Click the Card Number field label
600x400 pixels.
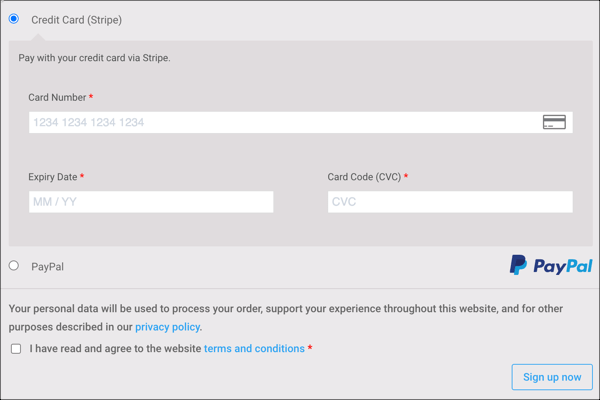tap(57, 98)
